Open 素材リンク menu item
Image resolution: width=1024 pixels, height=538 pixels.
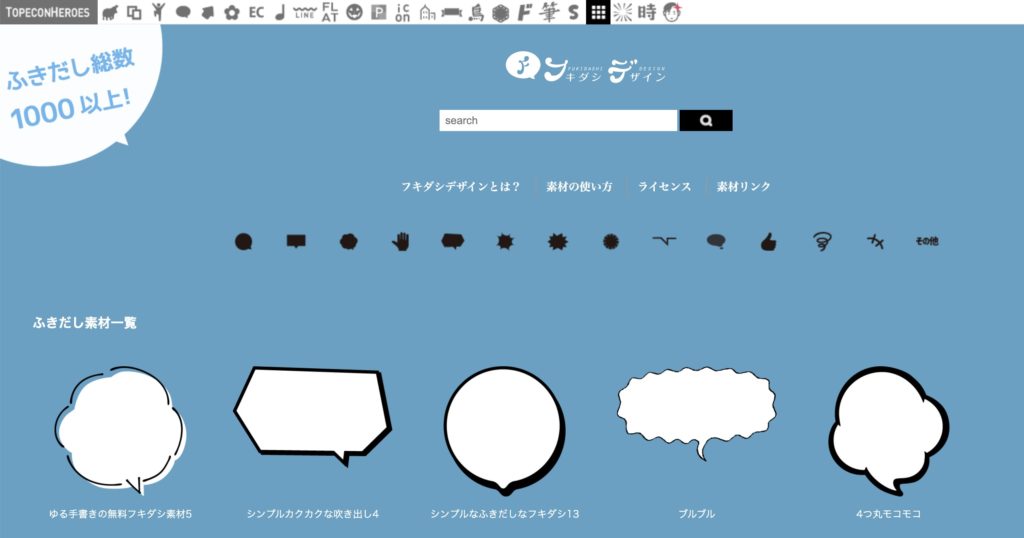click(x=743, y=187)
